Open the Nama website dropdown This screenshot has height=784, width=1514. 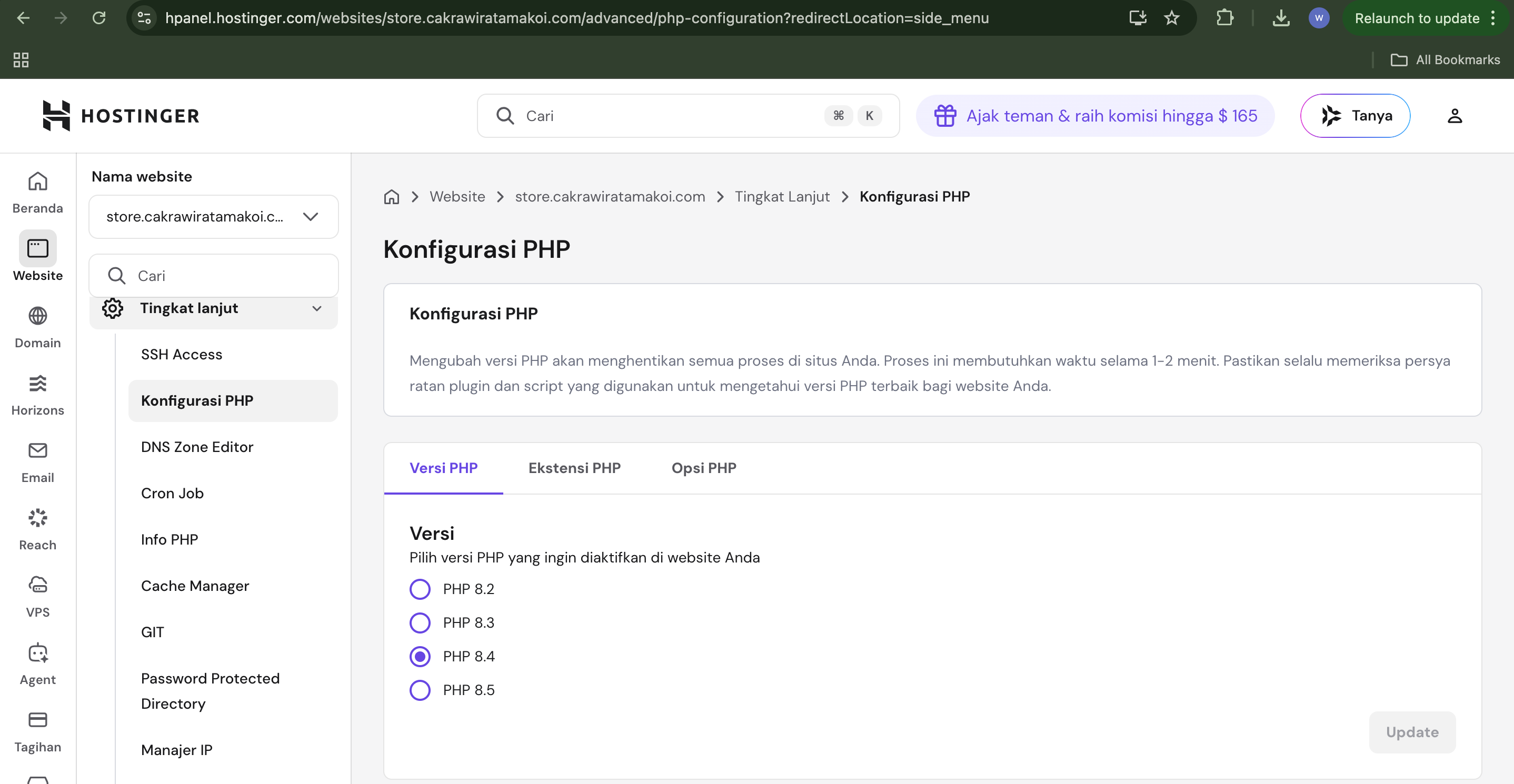click(213, 217)
